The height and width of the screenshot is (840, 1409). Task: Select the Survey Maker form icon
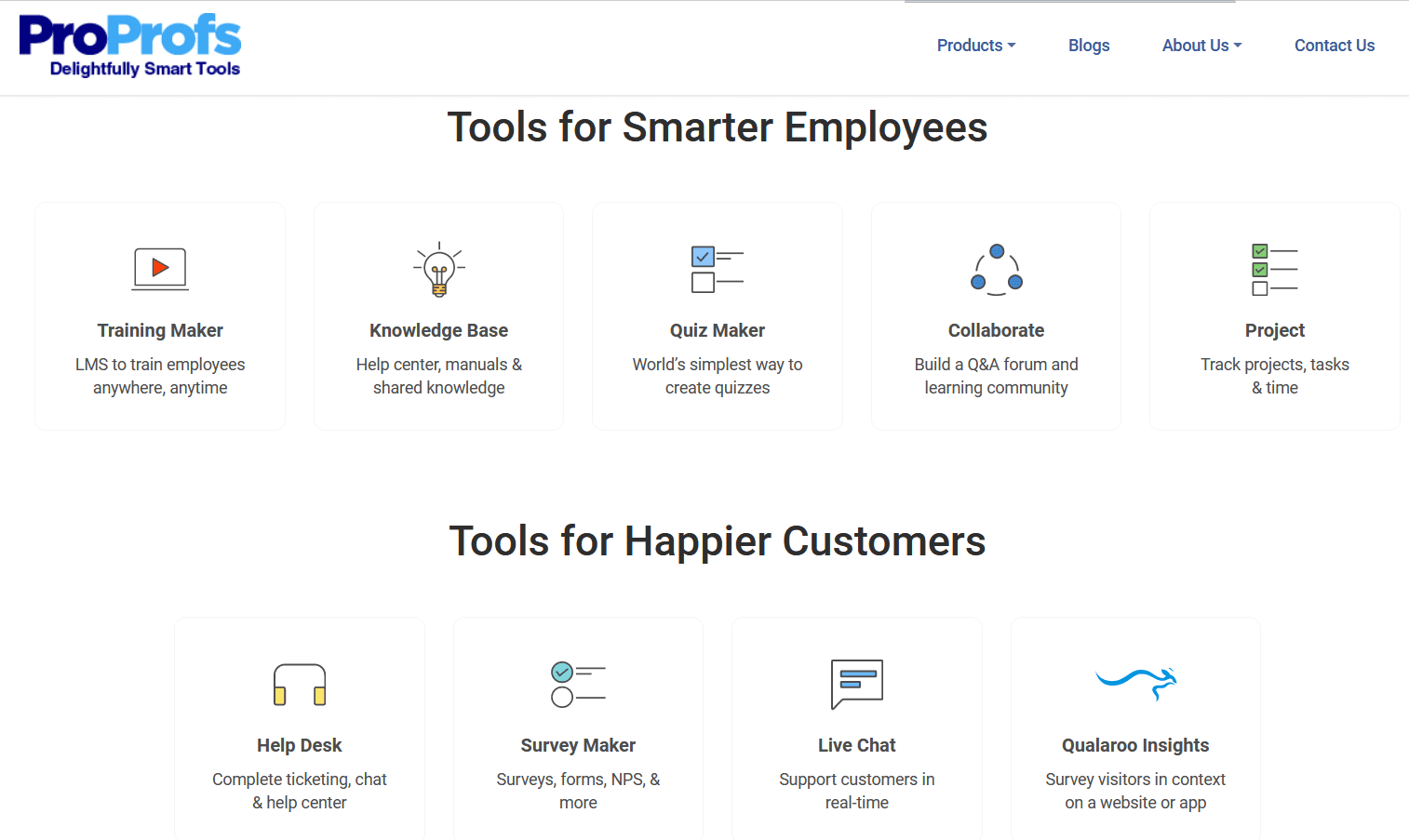(x=578, y=684)
